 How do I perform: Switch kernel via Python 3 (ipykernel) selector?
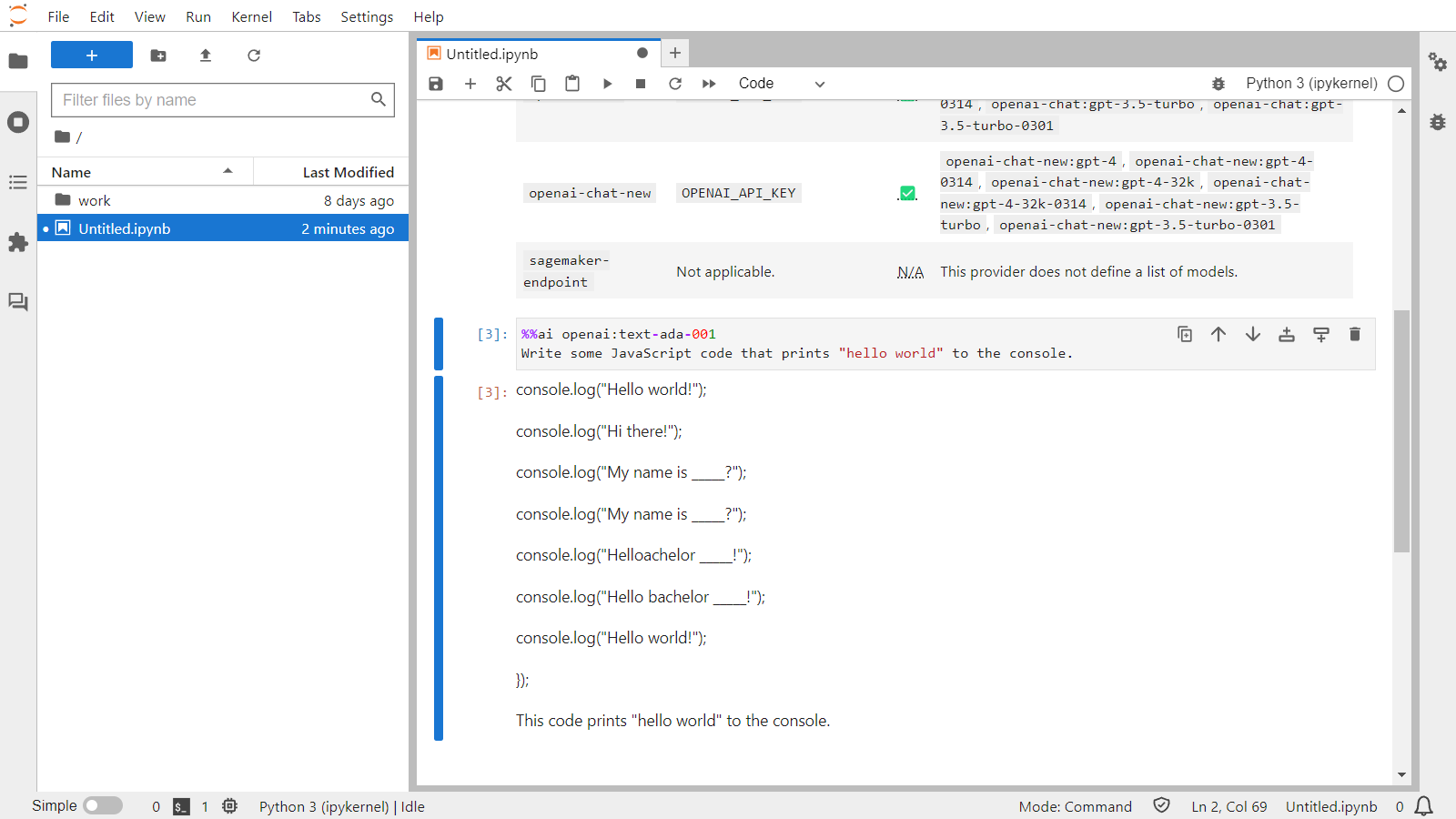click(x=1310, y=83)
